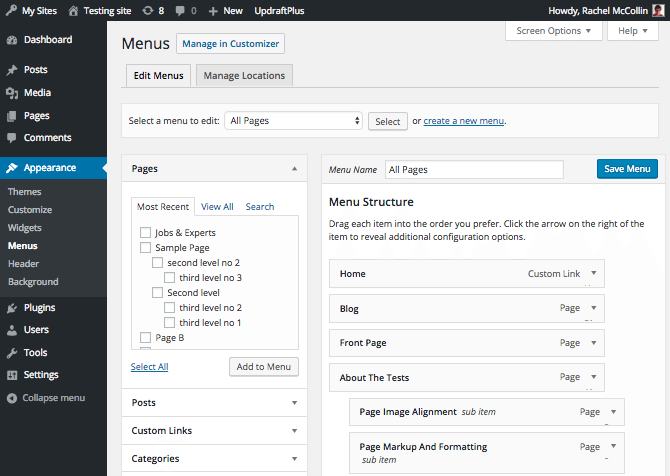Click the Users person icon
Viewport: 670px width, 476px height.
pos(12,330)
